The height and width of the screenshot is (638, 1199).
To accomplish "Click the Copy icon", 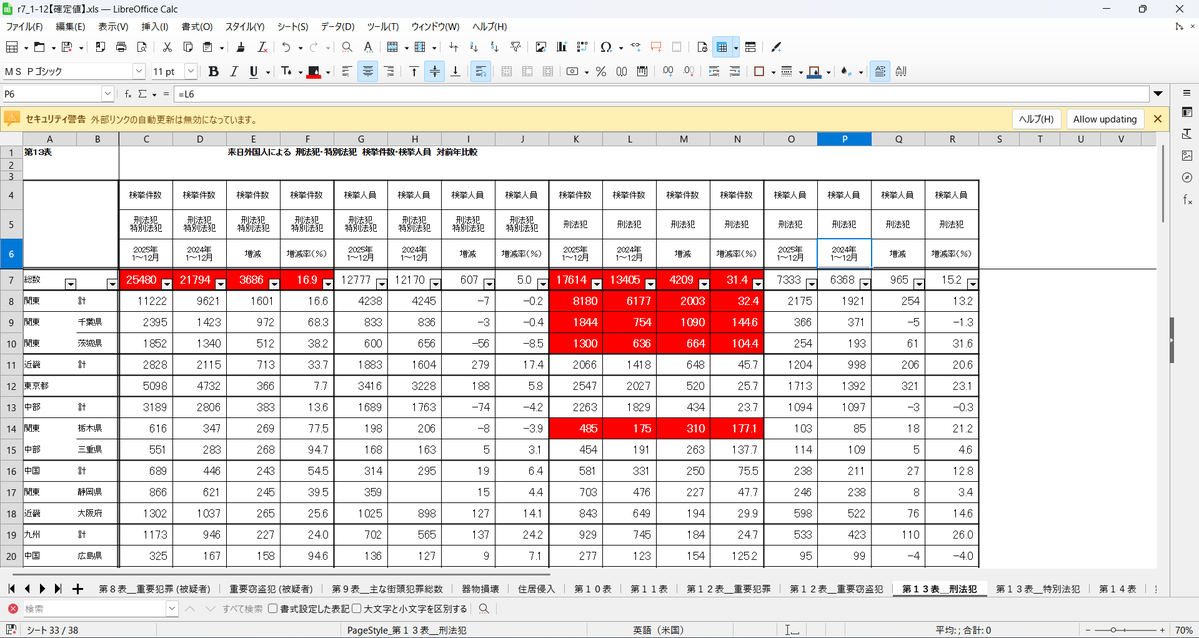I will 187,47.
